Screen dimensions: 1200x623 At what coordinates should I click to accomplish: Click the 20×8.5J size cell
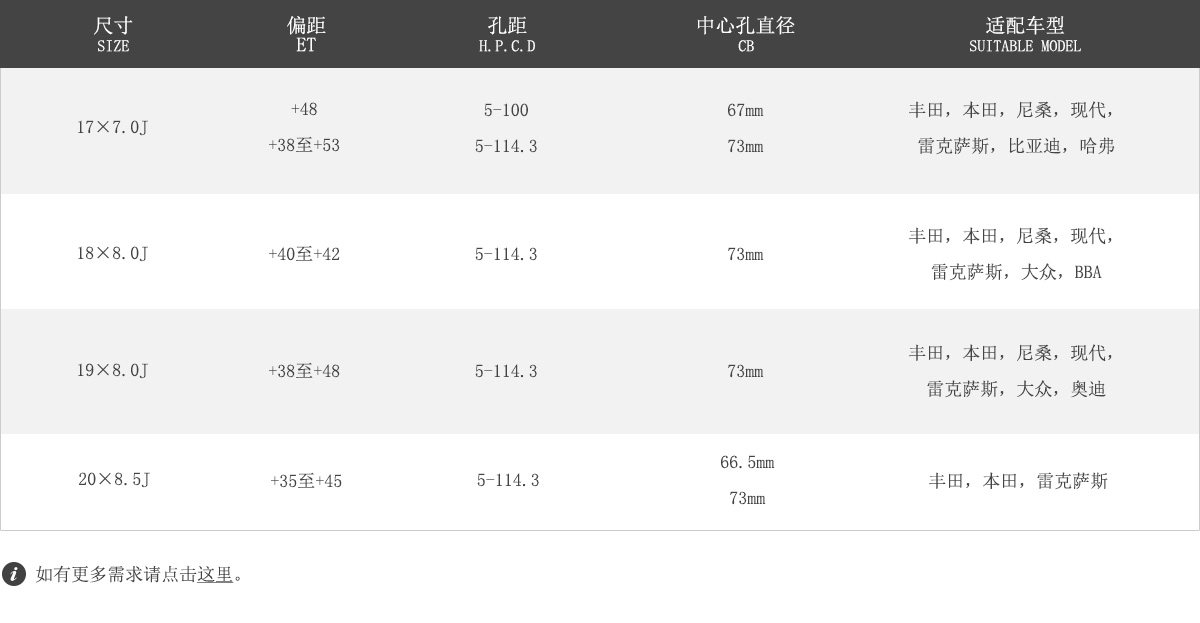(114, 479)
